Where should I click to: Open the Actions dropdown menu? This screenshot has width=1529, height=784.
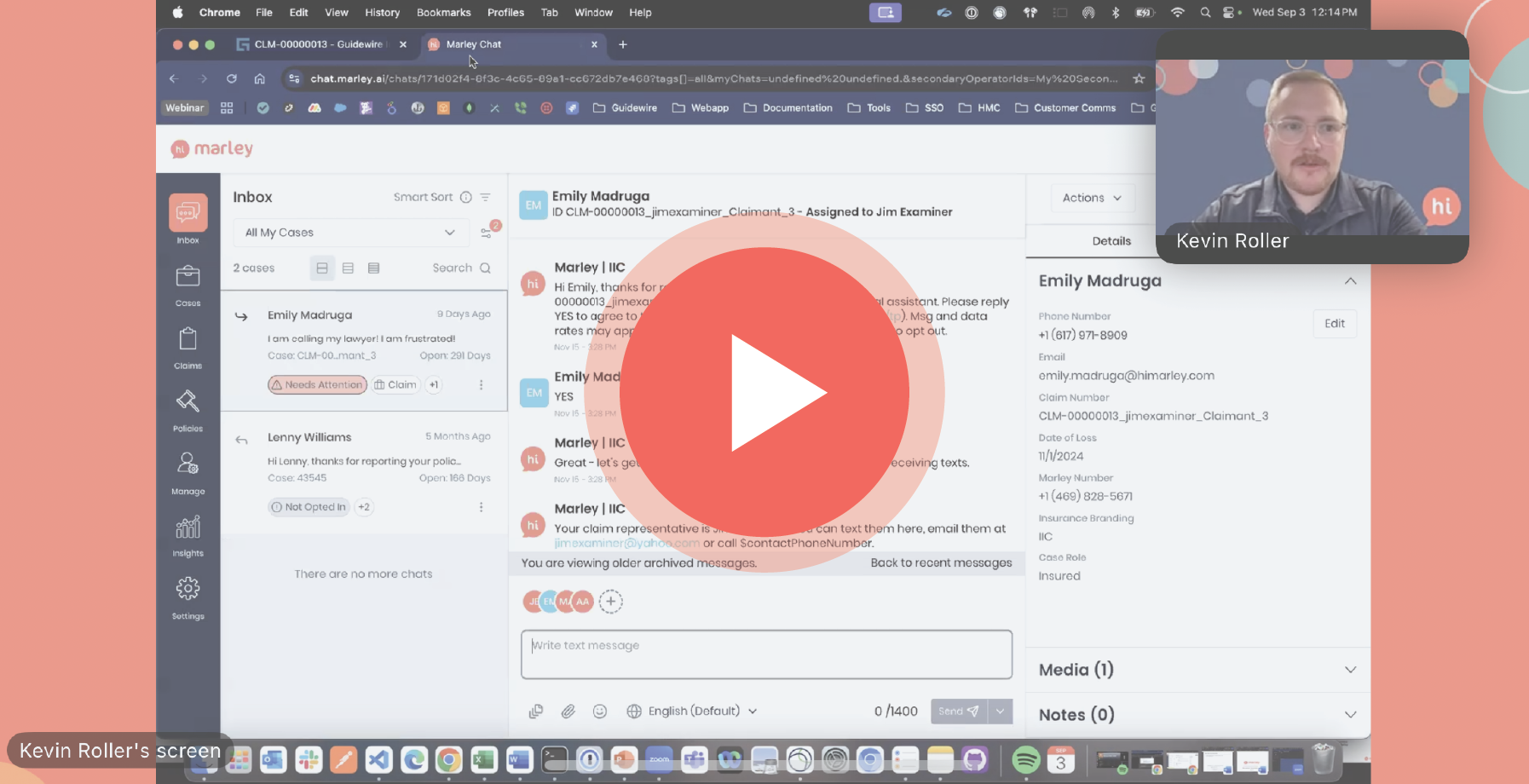1092,198
